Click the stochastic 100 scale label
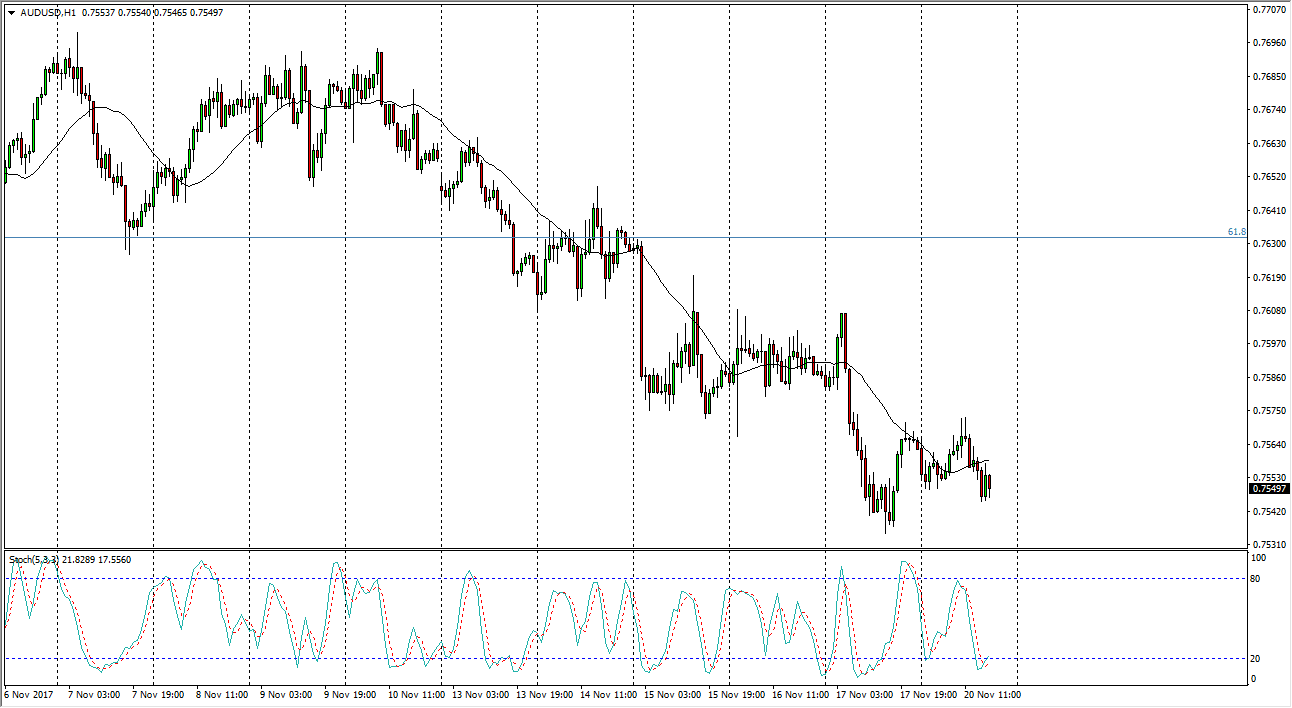This screenshot has height=708, width=1292. tap(1259, 557)
